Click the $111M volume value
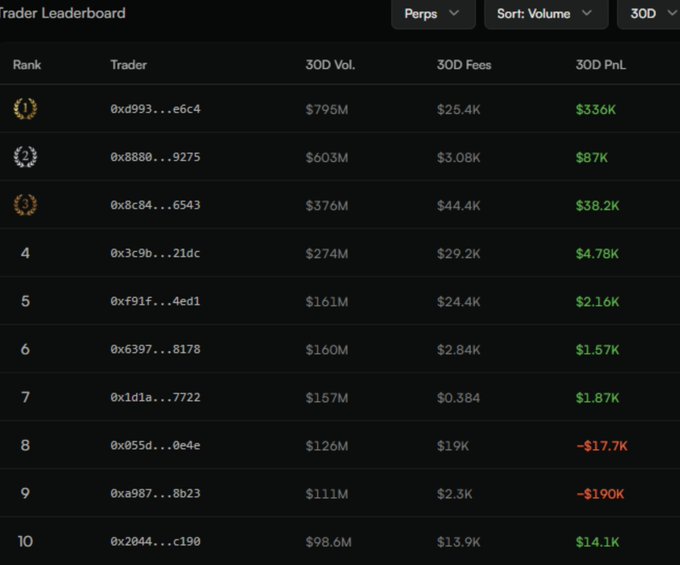 click(327, 495)
